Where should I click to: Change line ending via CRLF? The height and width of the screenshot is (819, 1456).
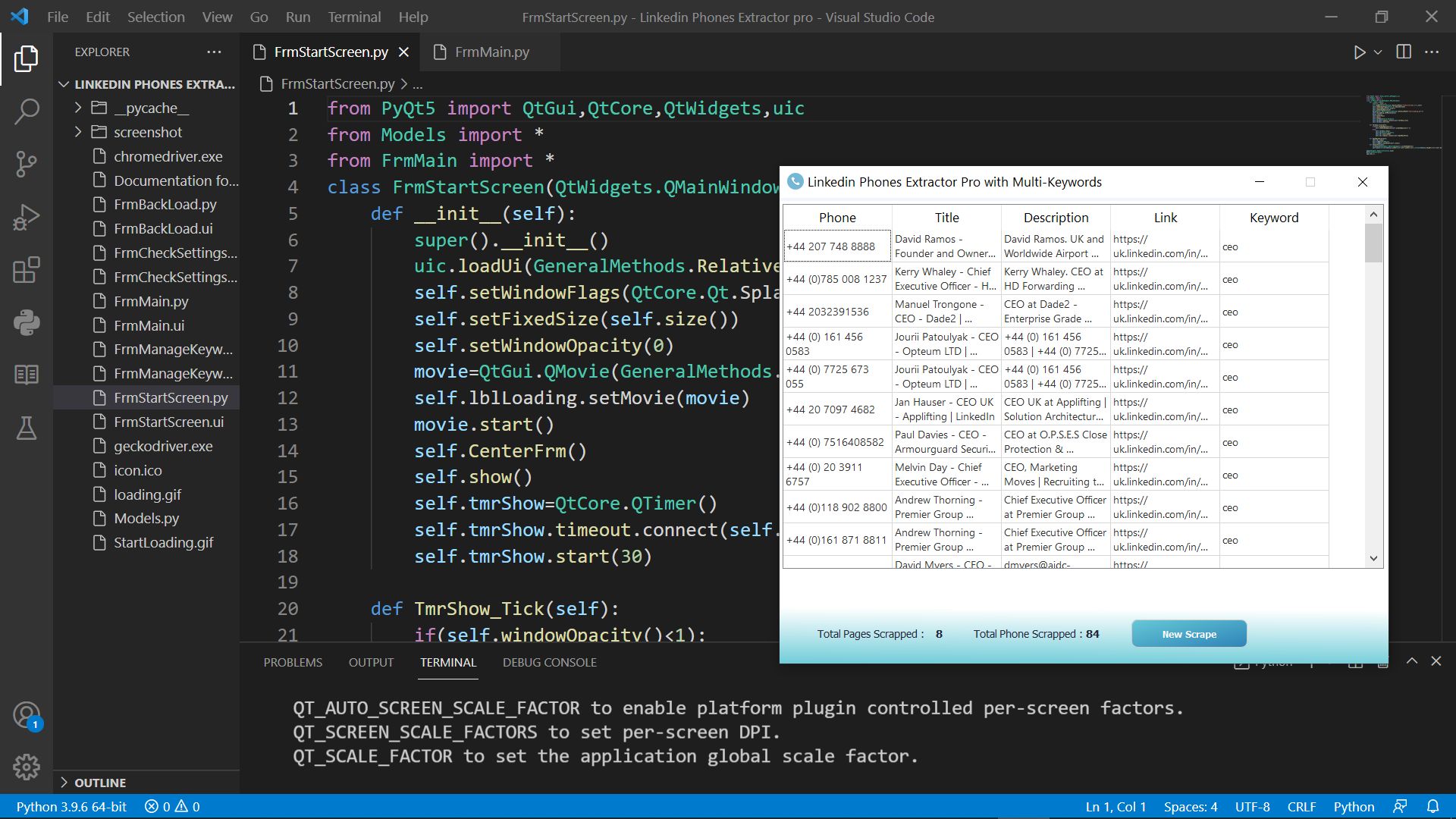1301,807
